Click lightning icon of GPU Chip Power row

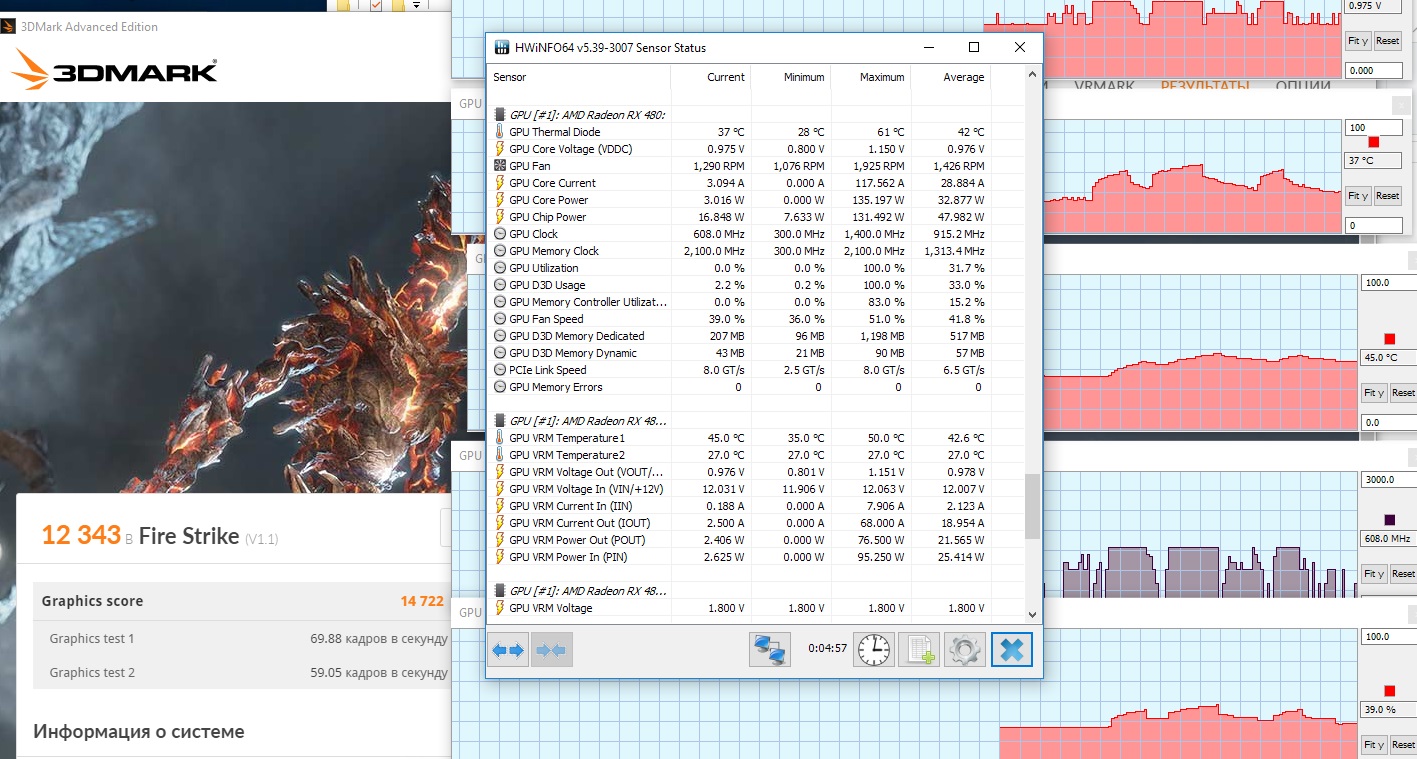point(500,217)
